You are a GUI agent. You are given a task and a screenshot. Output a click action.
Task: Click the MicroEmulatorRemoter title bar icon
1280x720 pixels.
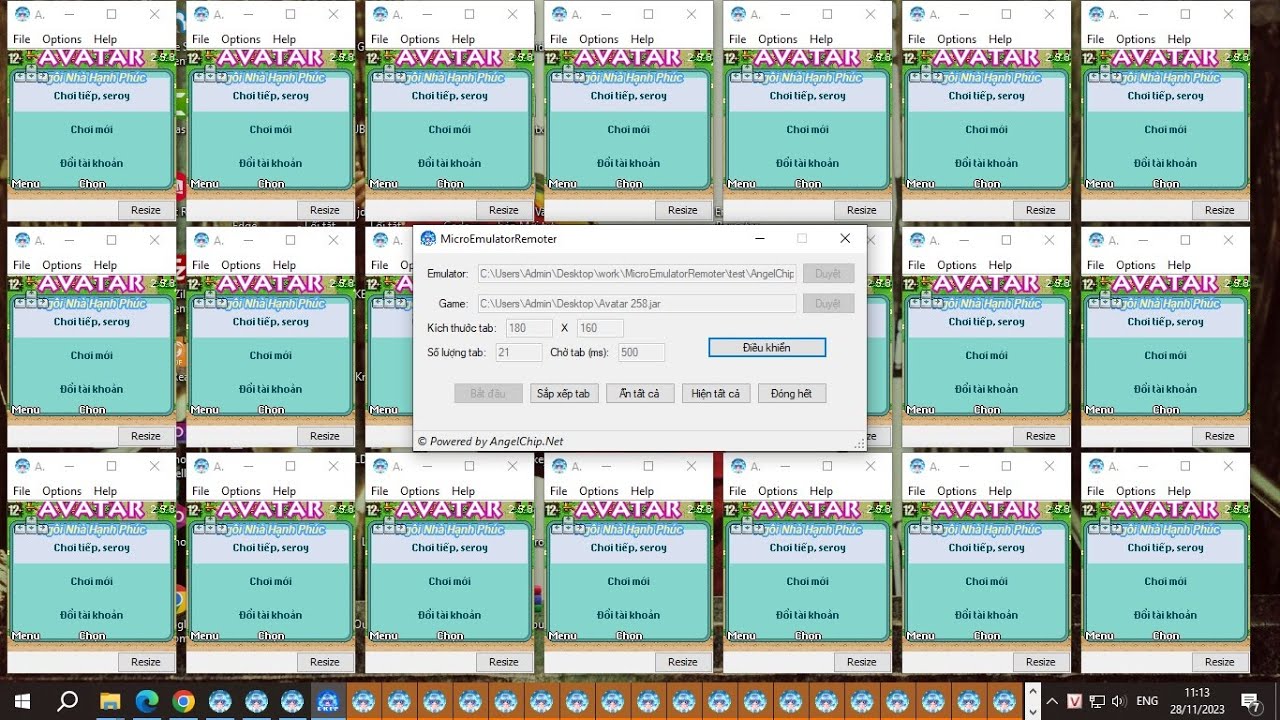(428, 239)
